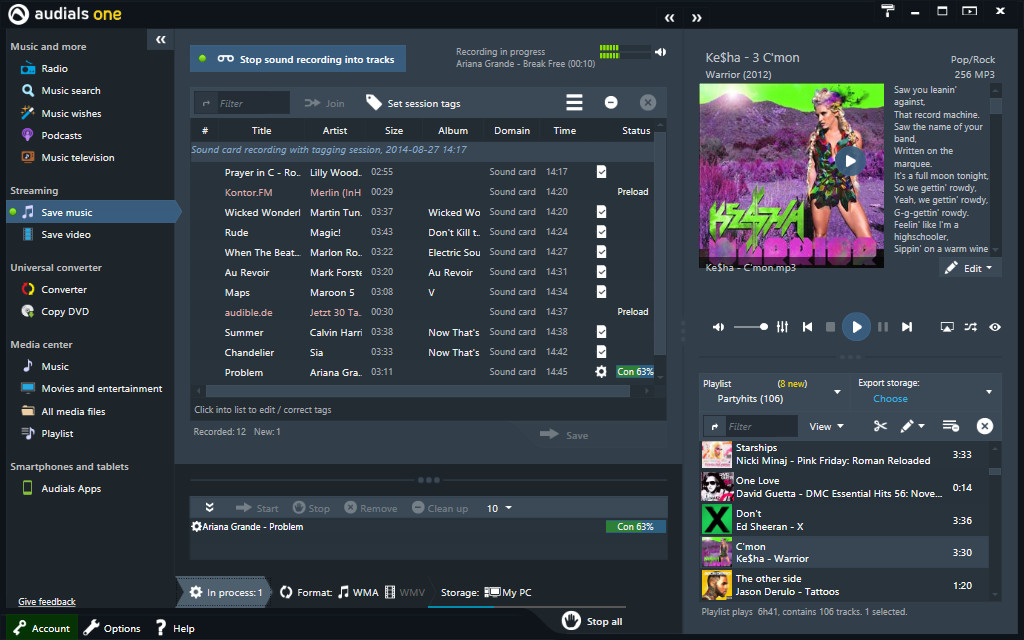Choose an export storage location
The height and width of the screenshot is (640, 1024).
point(890,398)
